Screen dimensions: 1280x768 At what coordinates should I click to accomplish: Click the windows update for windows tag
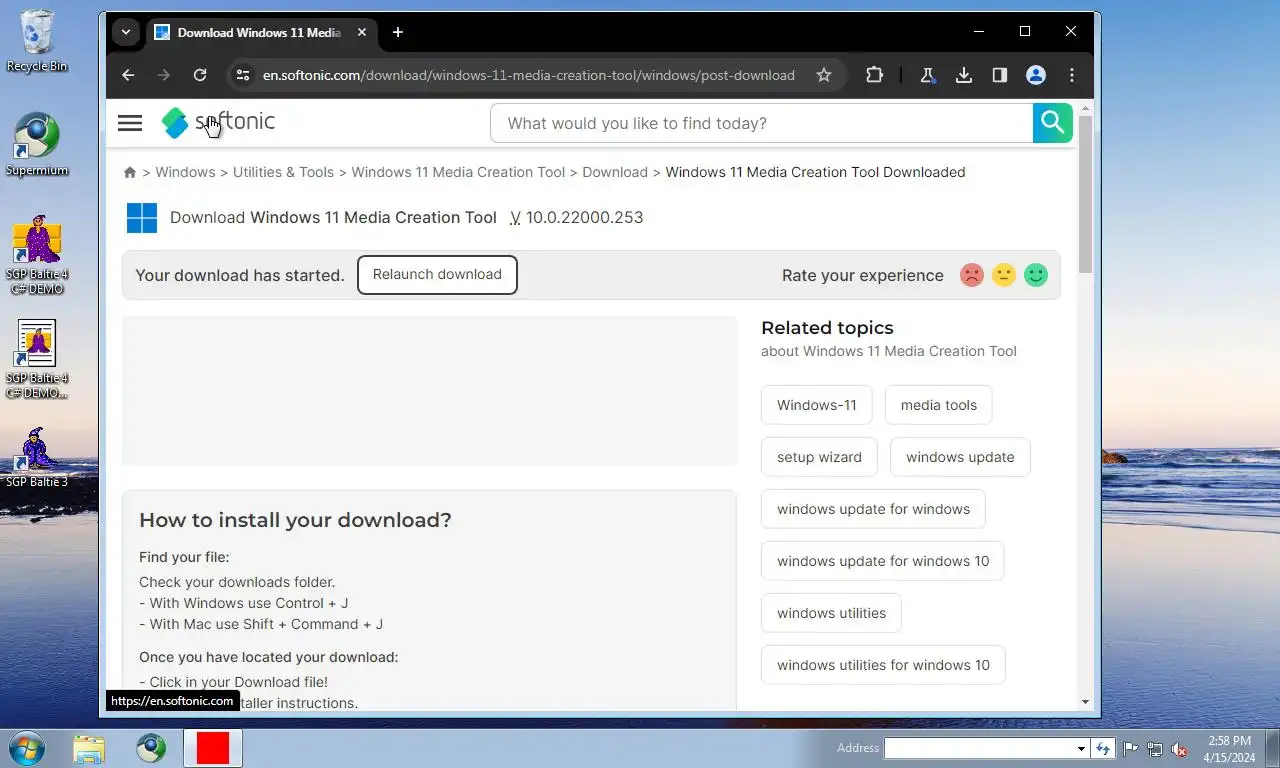coord(873,509)
